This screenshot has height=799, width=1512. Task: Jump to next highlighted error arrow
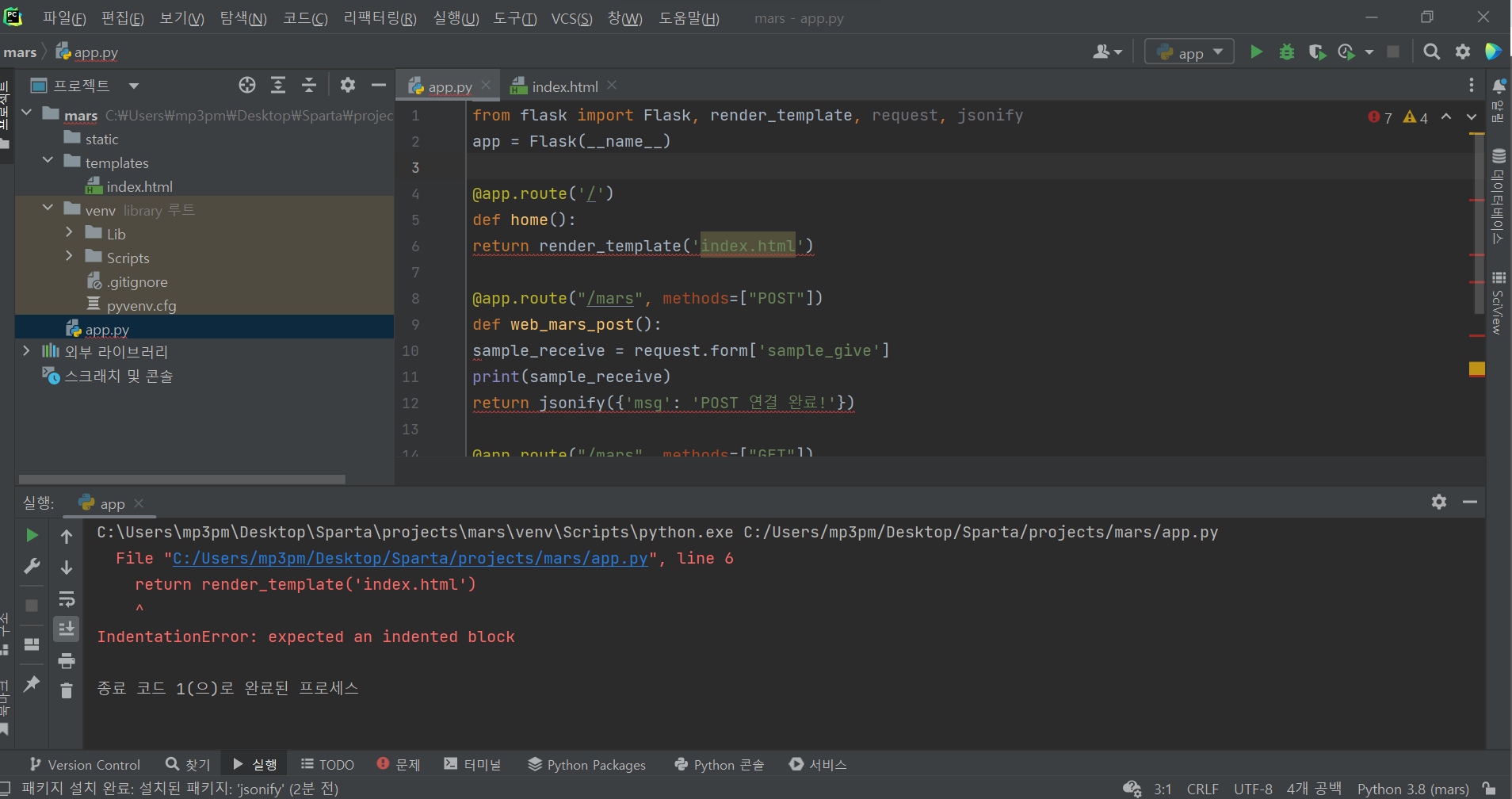pos(1472,117)
